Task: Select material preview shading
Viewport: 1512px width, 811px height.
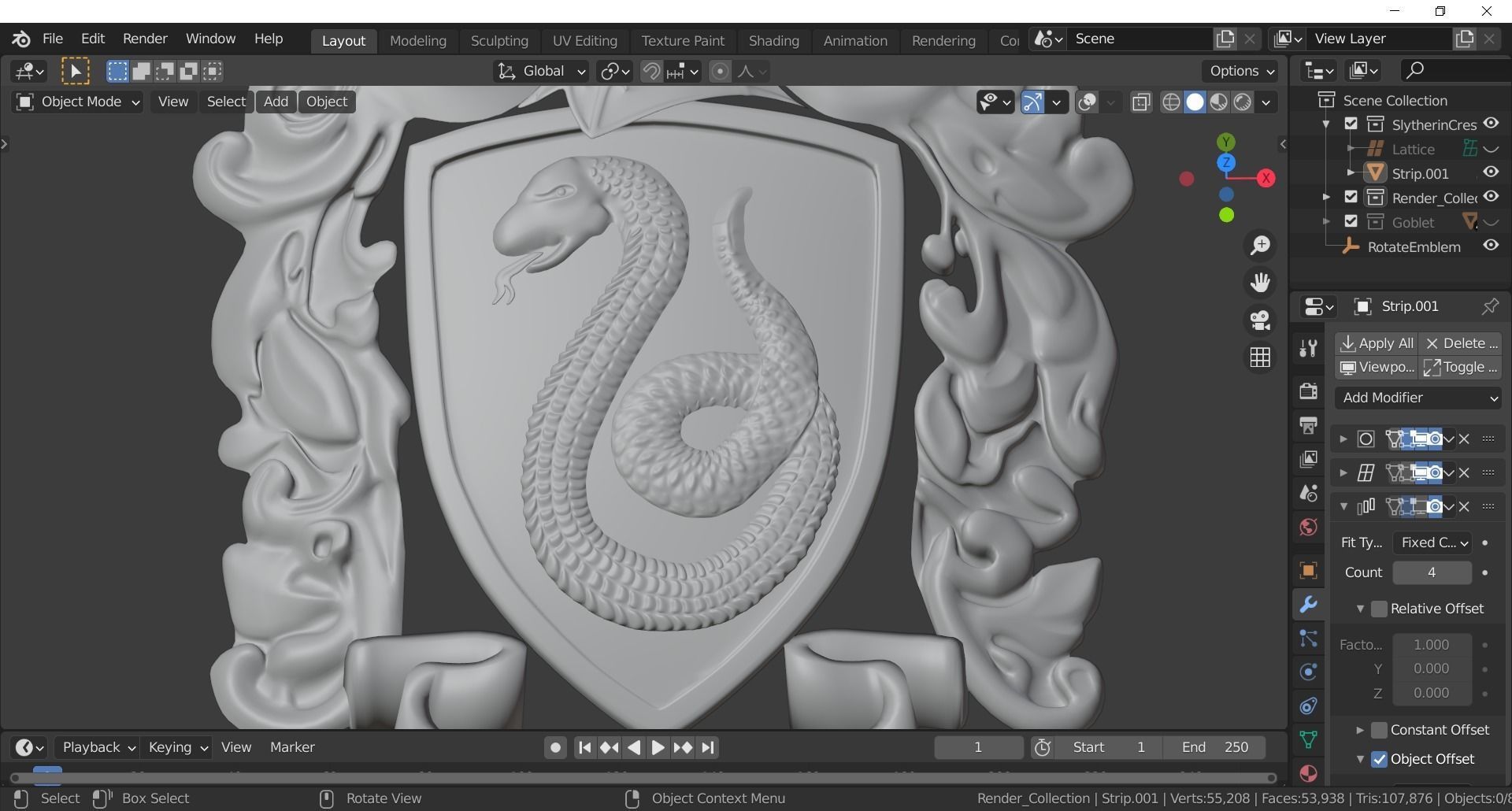Action: [1218, 102]
